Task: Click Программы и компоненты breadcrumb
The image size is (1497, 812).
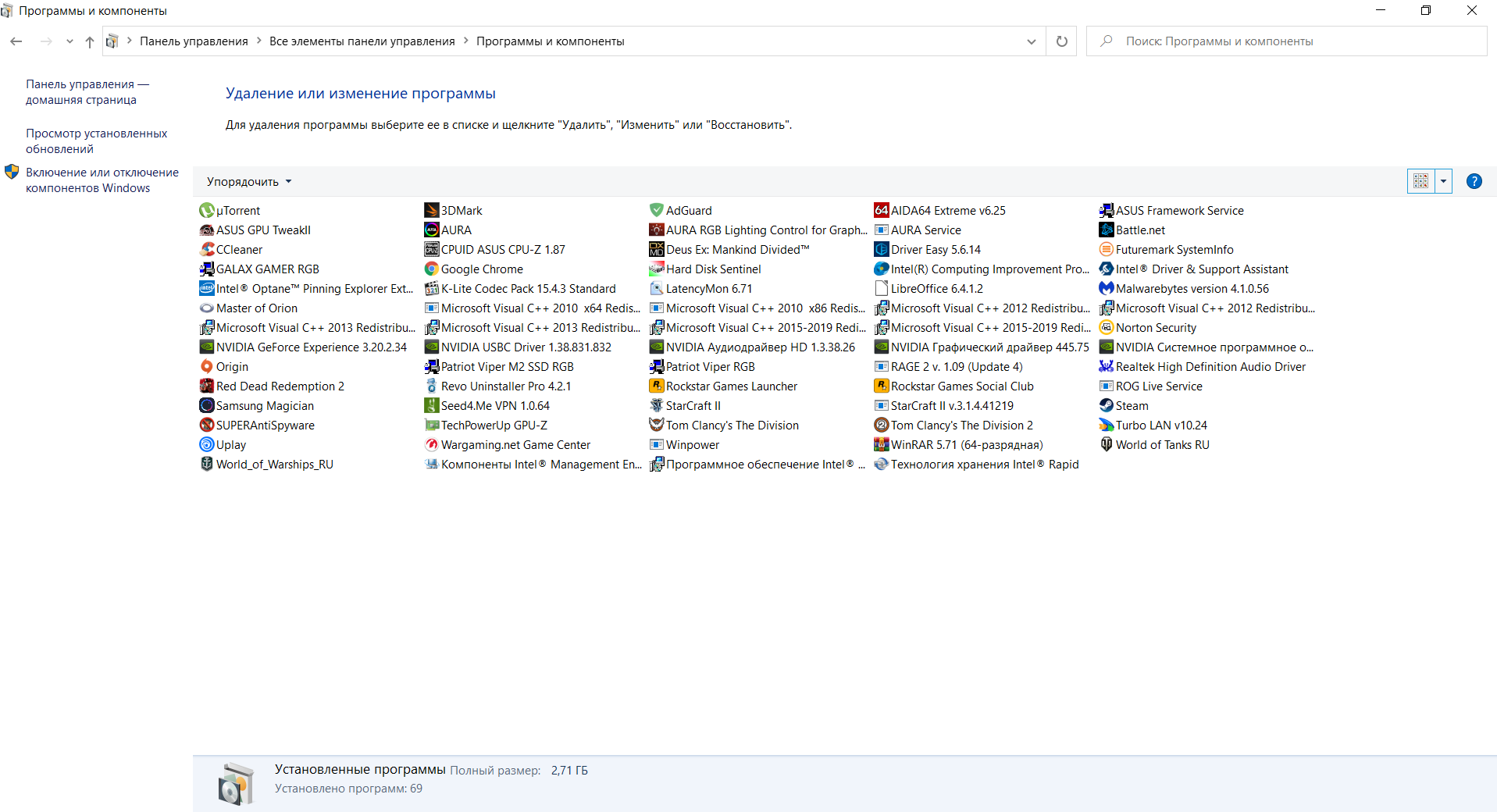Action: pyautogui.click(x=551, y=41)
